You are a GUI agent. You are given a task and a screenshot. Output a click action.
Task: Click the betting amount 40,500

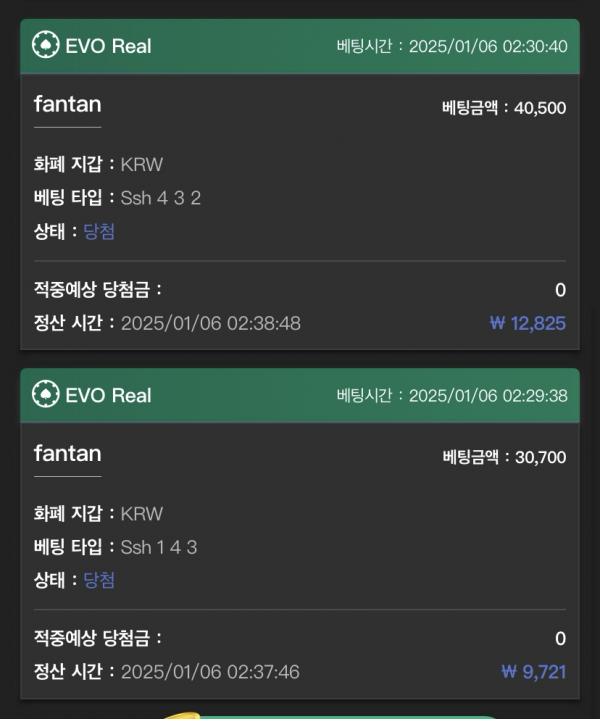[539, 108]
